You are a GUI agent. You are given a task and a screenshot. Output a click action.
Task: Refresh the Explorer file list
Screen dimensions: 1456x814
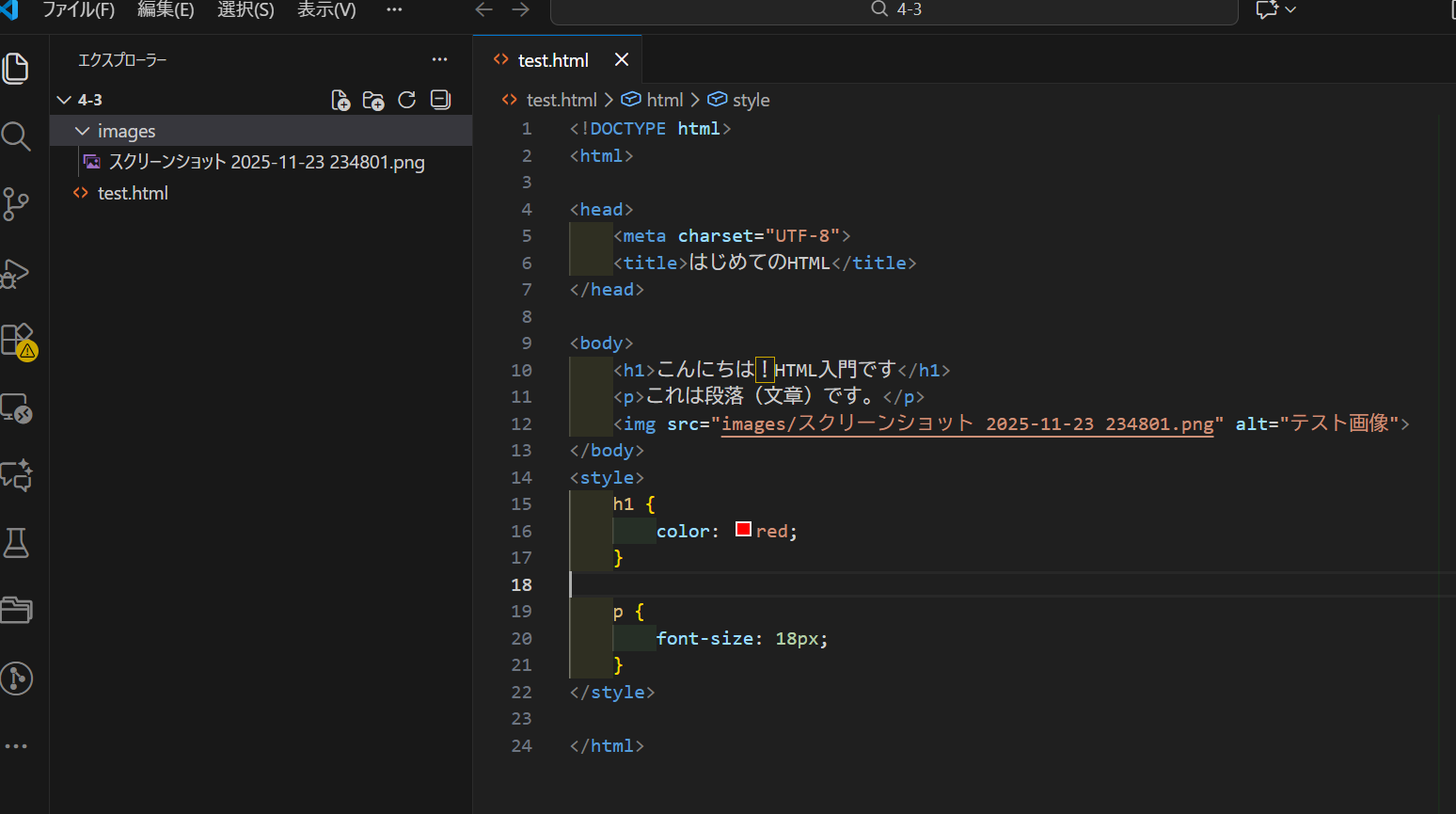(x=406, y=100)
